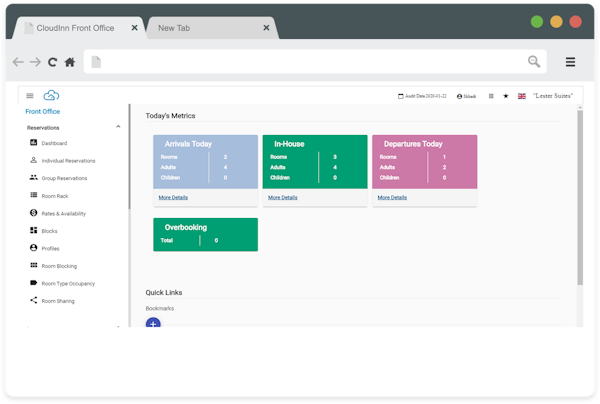Collapse the Reservations section

(118, 127)
